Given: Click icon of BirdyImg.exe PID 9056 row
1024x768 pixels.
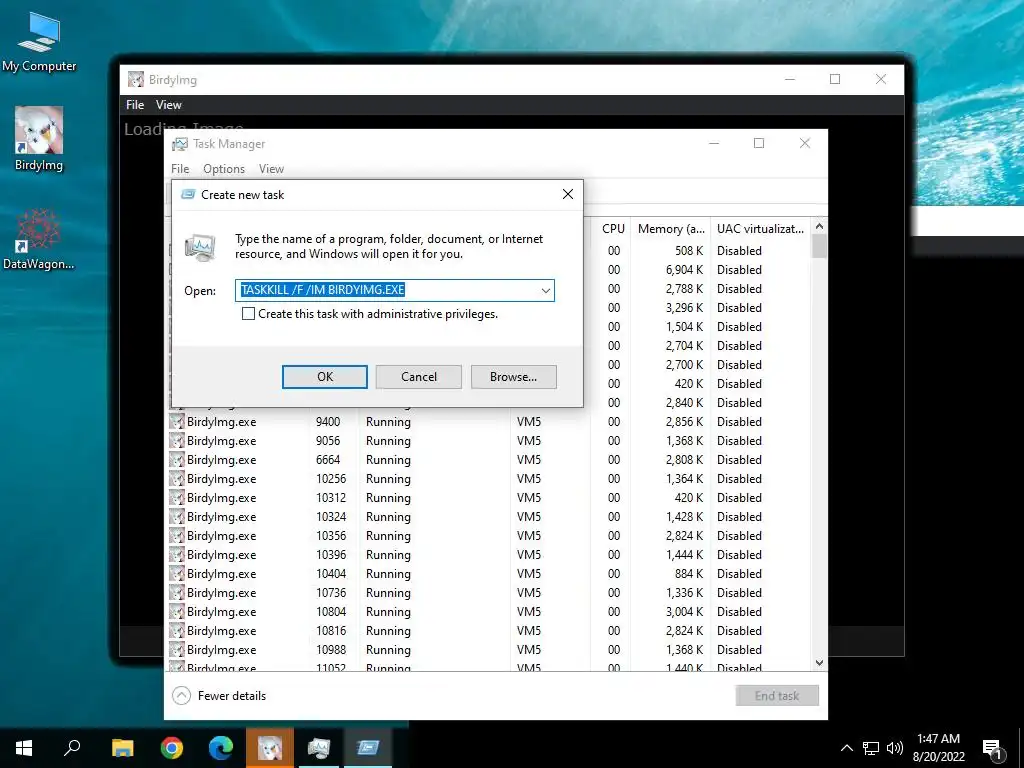Looking at the screenshot, I should [176, 441].
